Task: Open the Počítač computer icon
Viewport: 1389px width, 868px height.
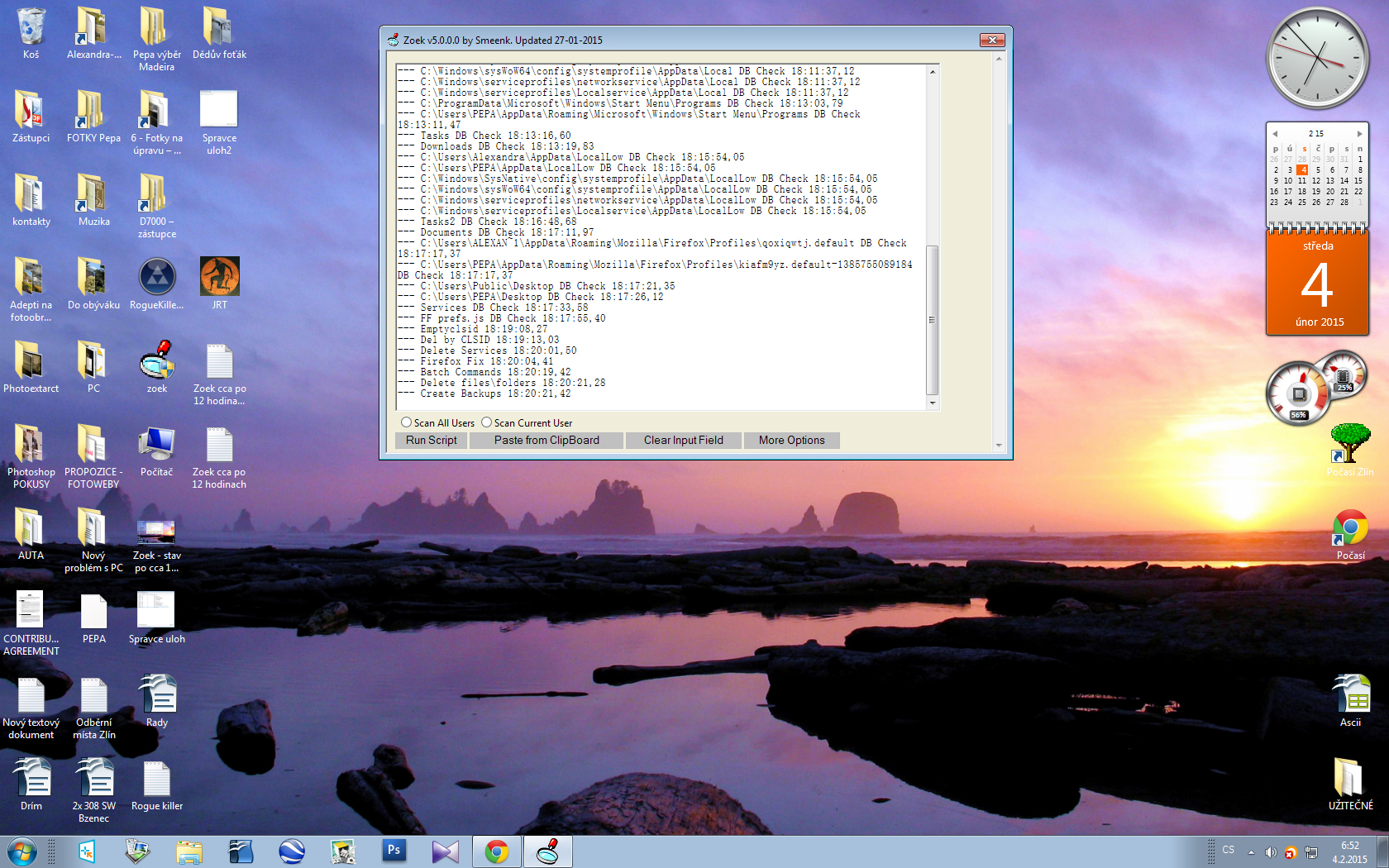Action: pyautogui.click(x=156, y=446)
